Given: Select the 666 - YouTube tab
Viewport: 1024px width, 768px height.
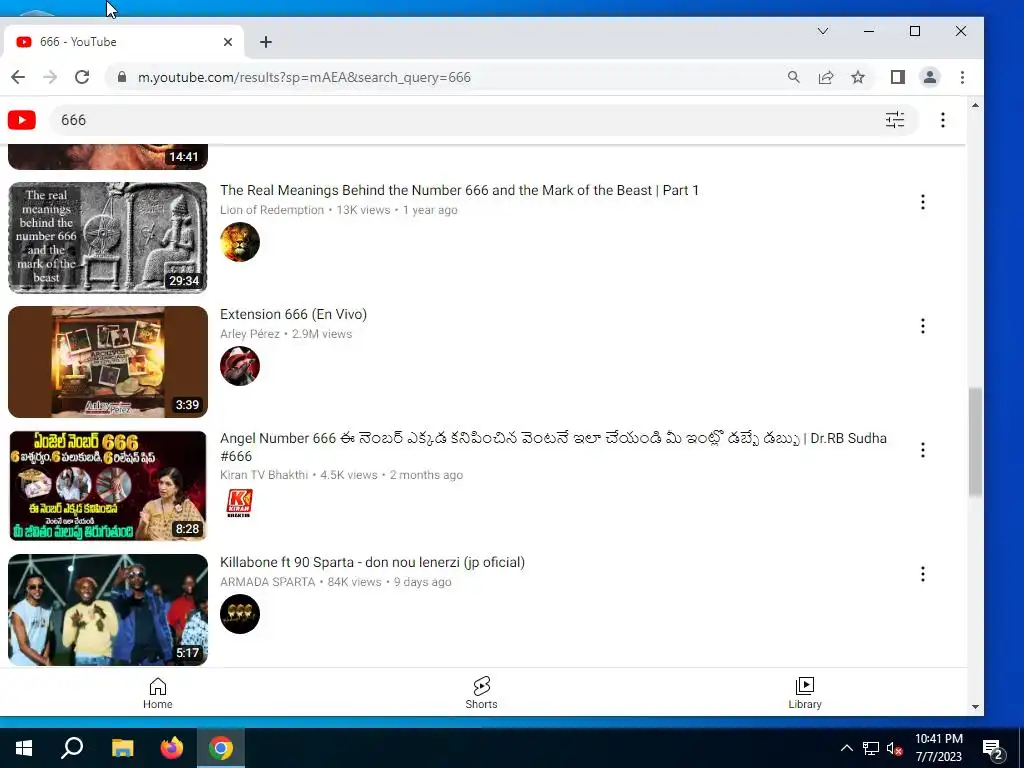Looking at the screenshot, I should (124, 42).
